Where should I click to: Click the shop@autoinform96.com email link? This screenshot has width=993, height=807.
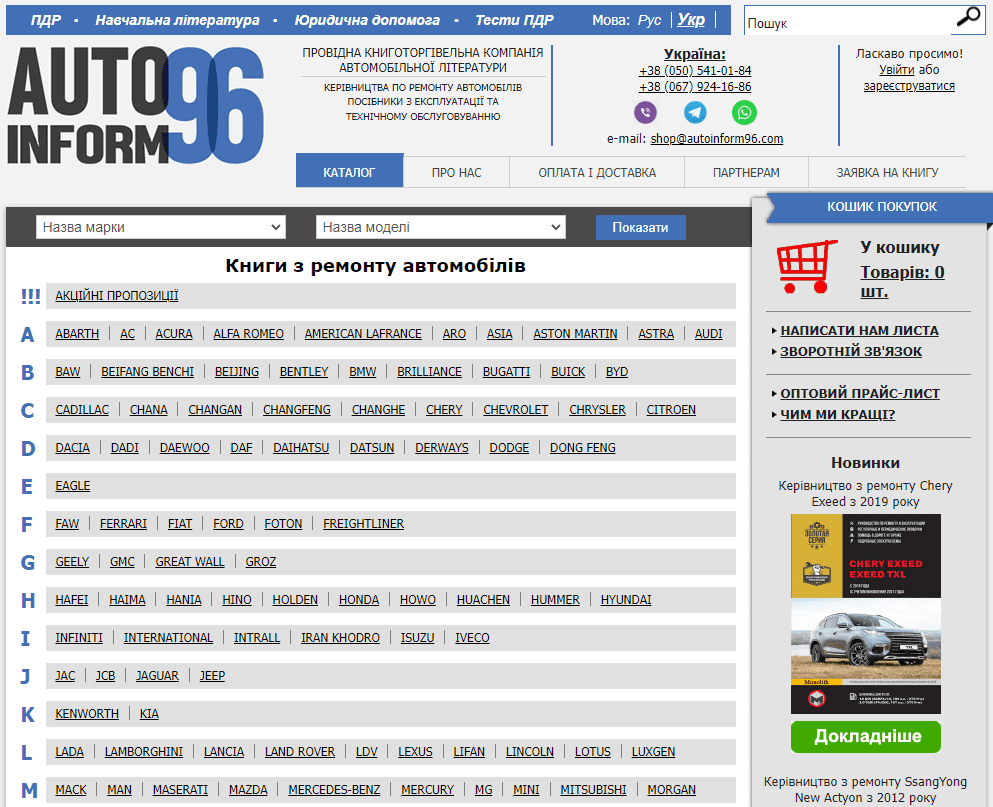717,139
